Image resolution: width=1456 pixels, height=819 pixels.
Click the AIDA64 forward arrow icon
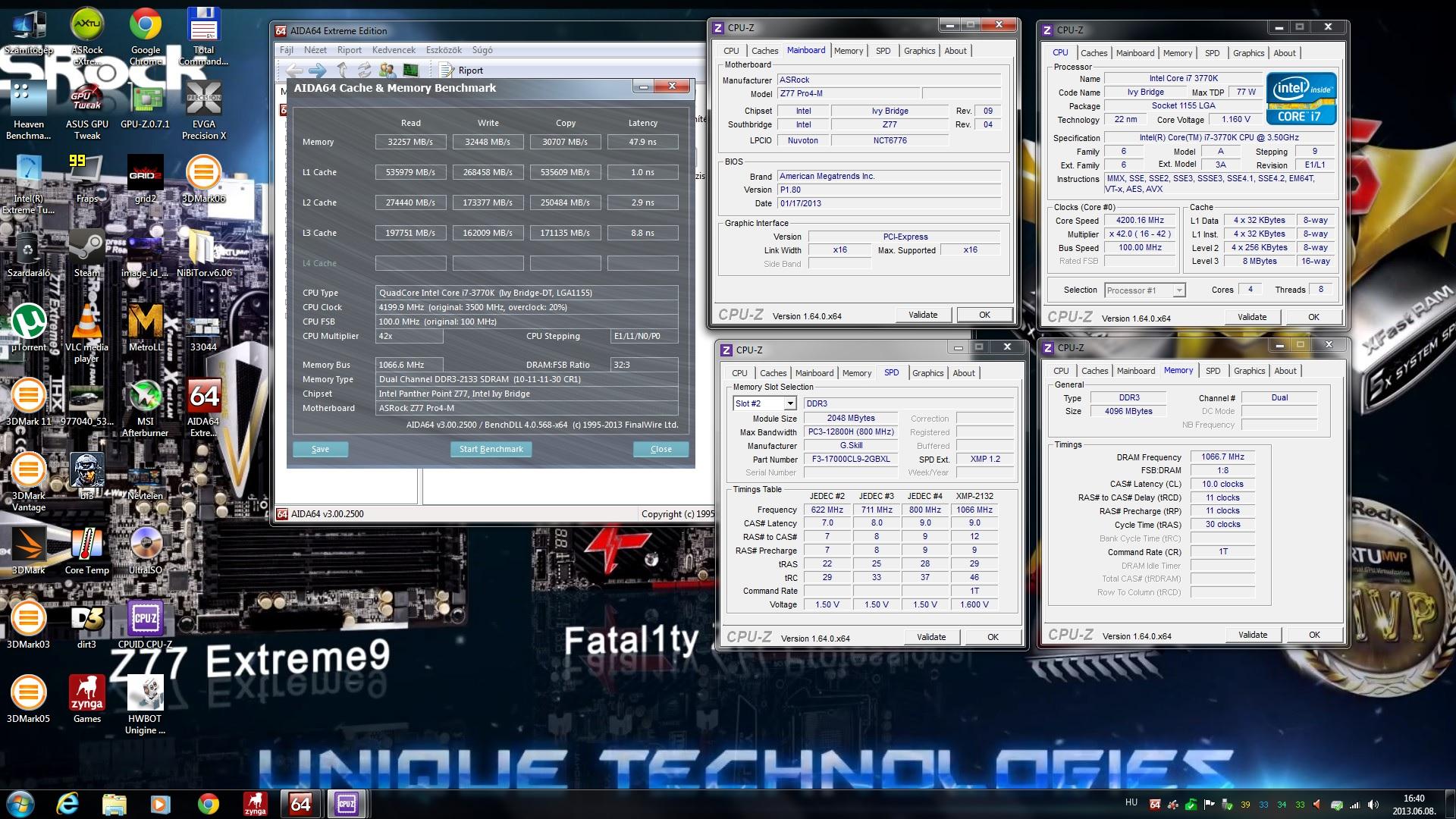click(318, 71)
